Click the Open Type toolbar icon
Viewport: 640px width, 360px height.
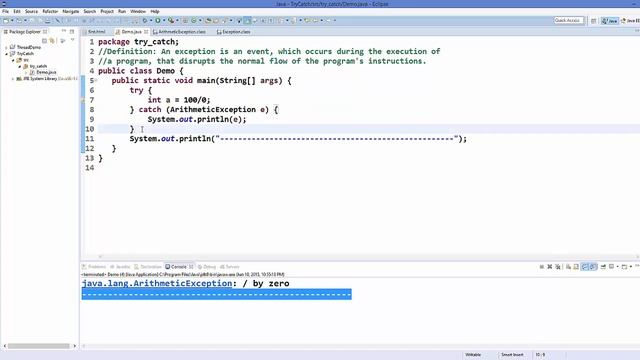pos(208,20)
